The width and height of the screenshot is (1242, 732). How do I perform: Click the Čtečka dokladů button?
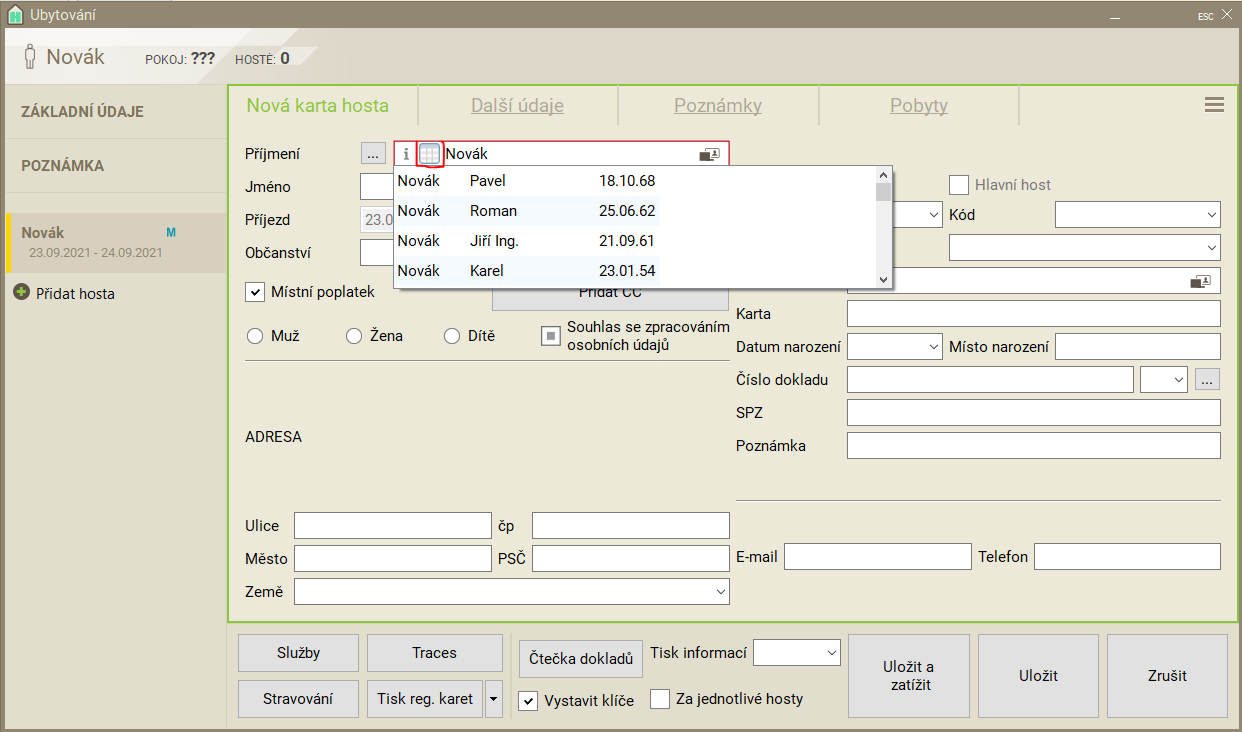pyautogui.click(x=581, y=659)
